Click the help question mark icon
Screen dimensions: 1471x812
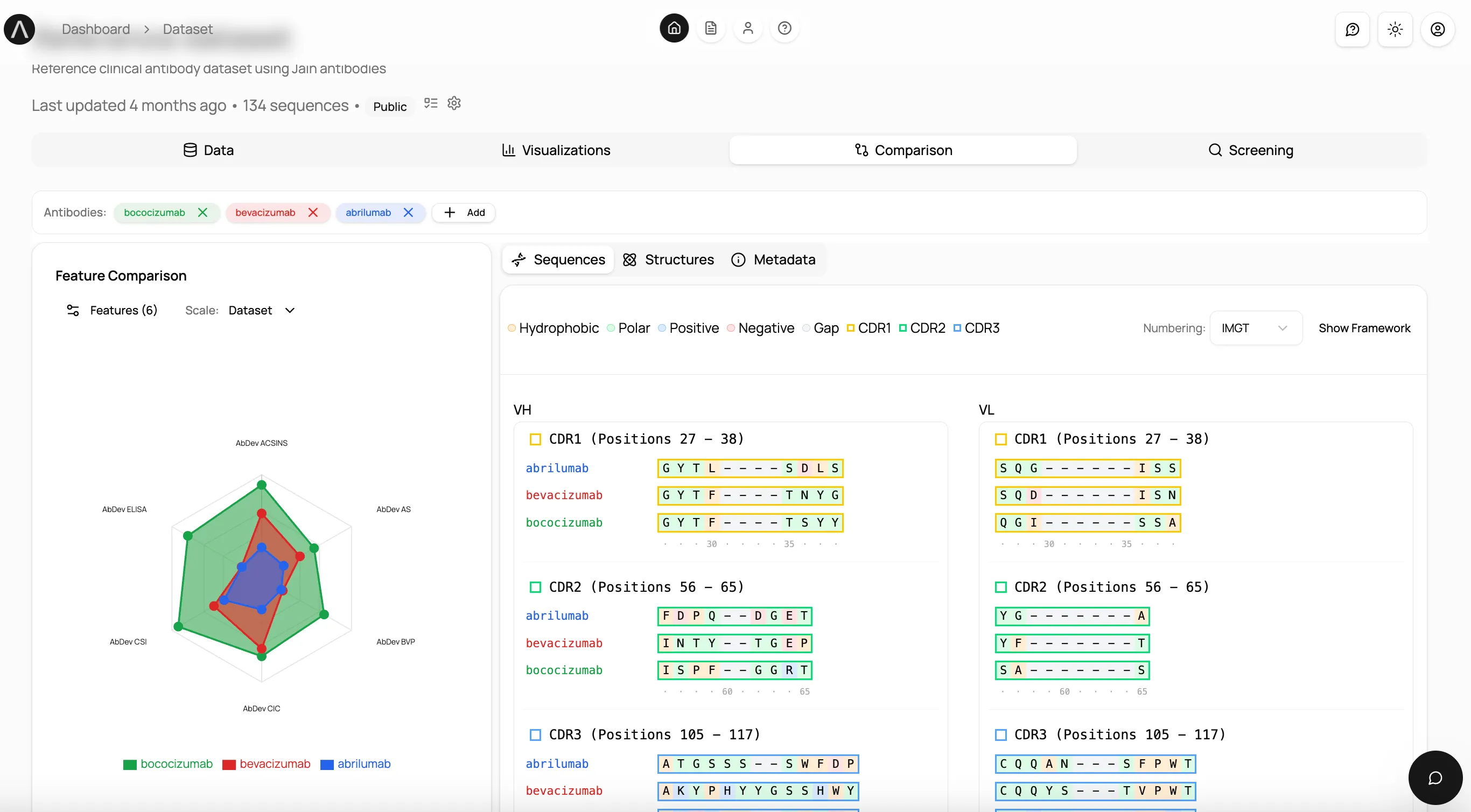coord(784,28)
